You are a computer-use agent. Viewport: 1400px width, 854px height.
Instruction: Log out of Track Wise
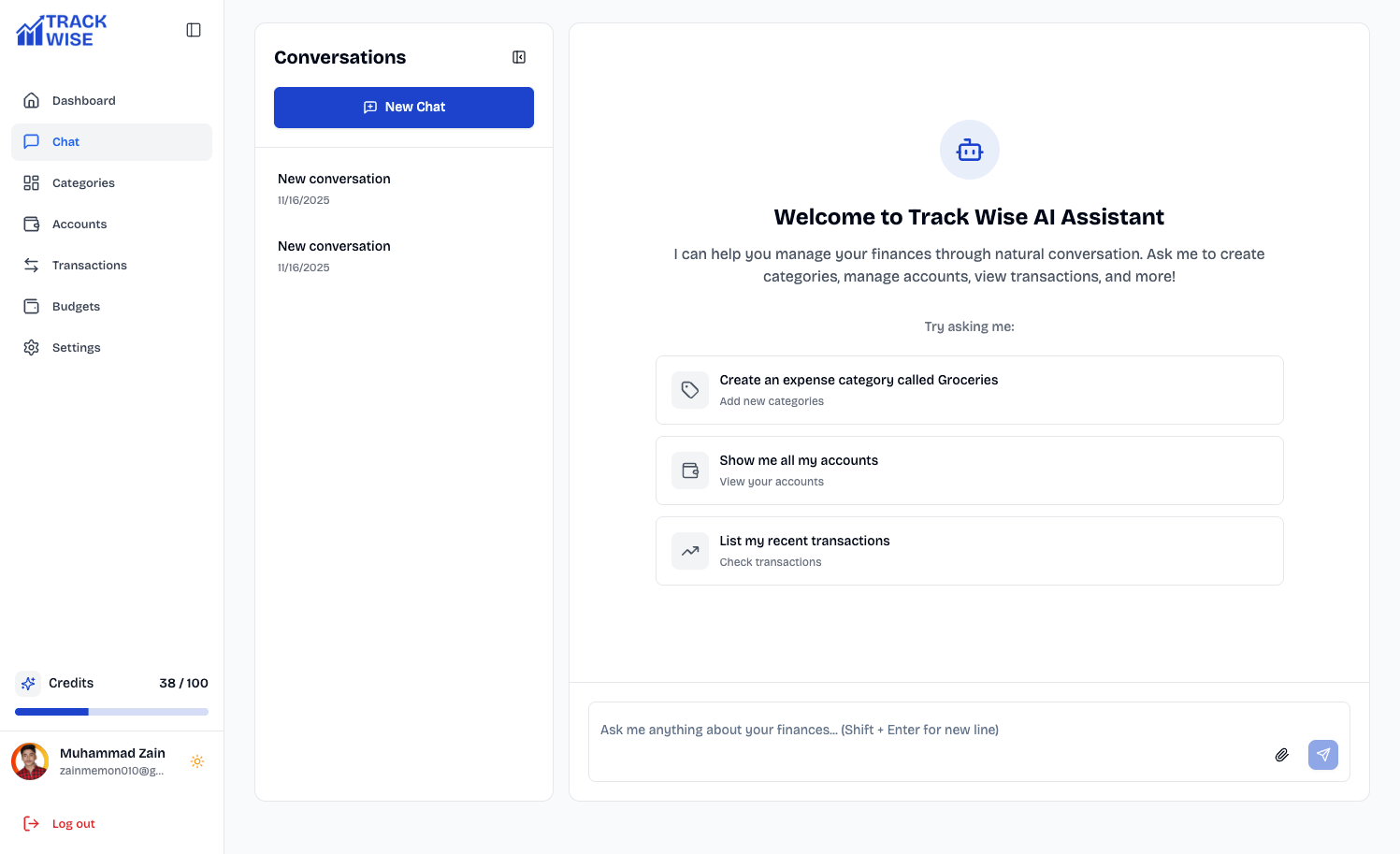[72, 823]
